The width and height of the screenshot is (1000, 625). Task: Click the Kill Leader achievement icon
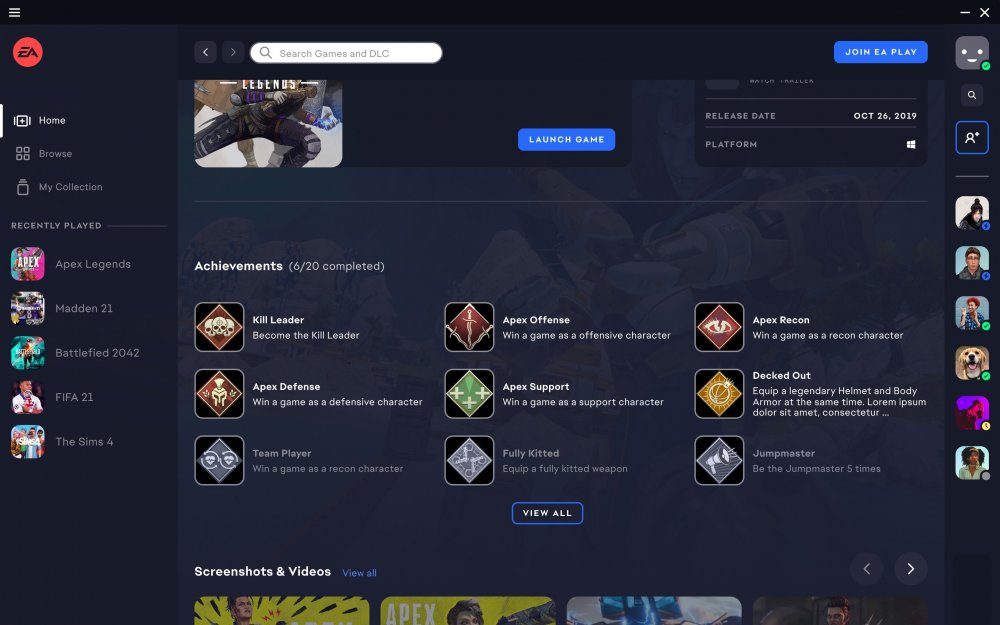point(219,327)
